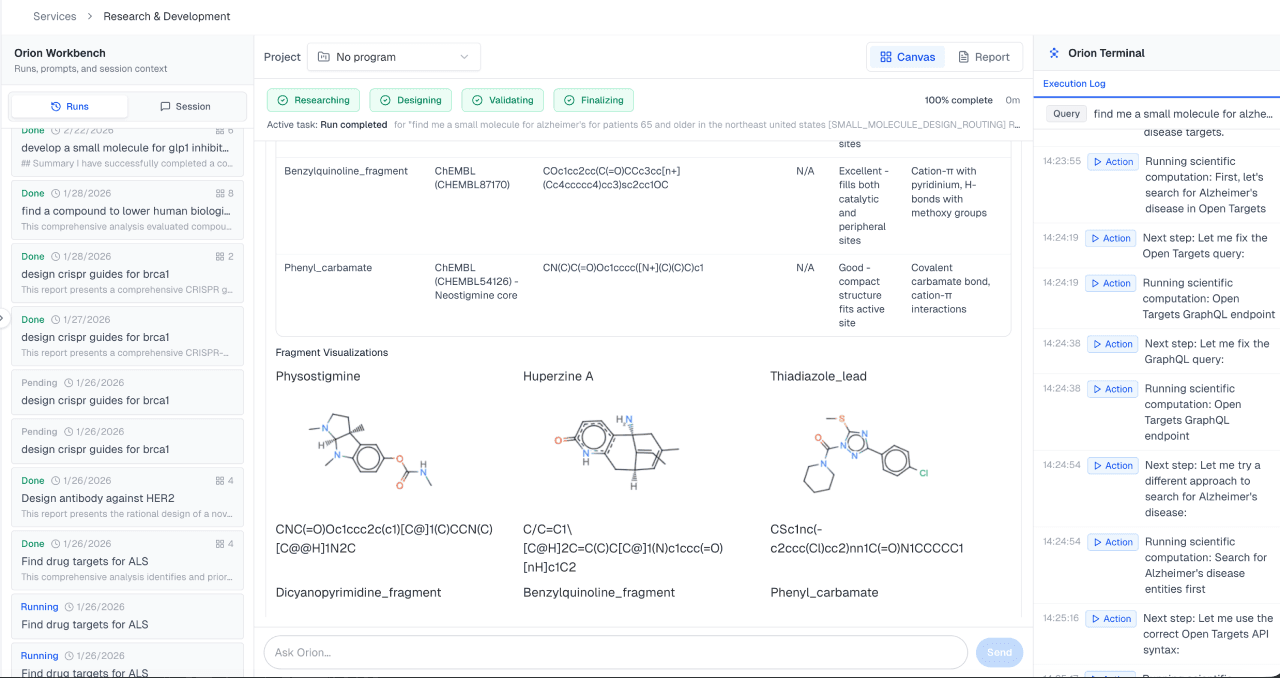Click the Finalizing phase pill
Viewport: 1280px width, 678px height.
click(593, 100)
